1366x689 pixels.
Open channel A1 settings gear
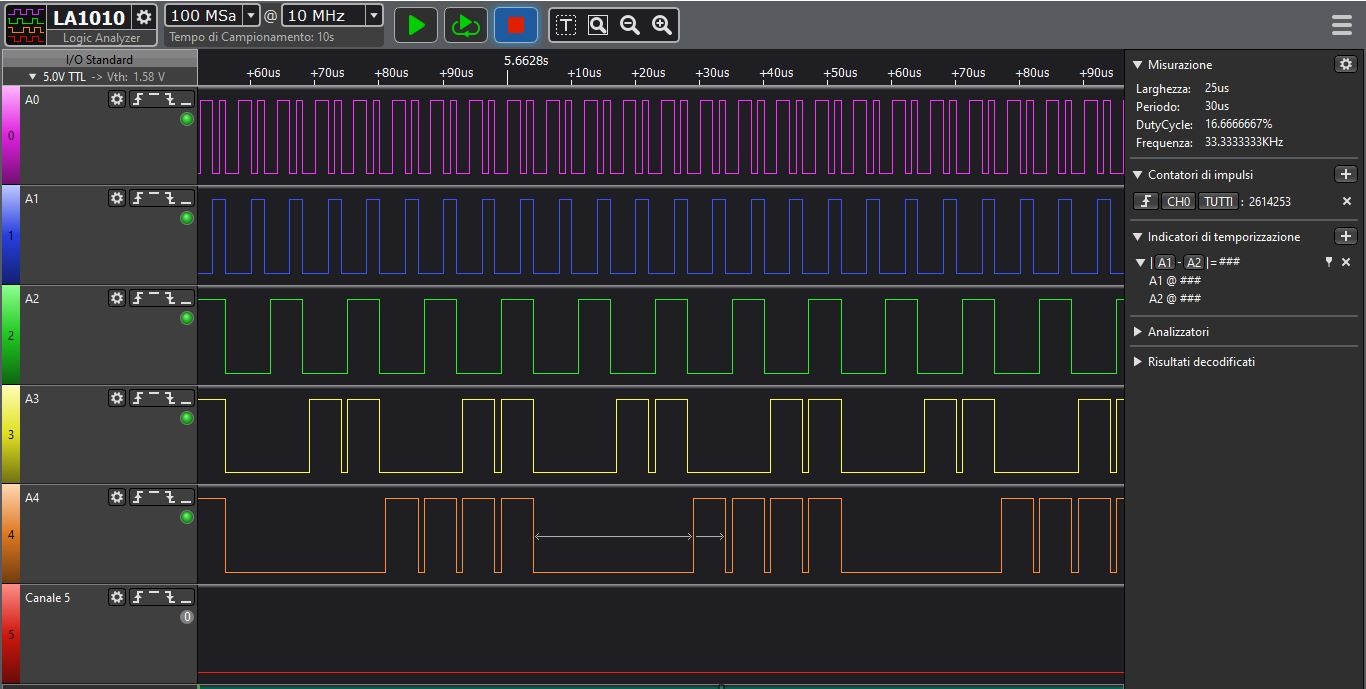click(x=117, y=198)
